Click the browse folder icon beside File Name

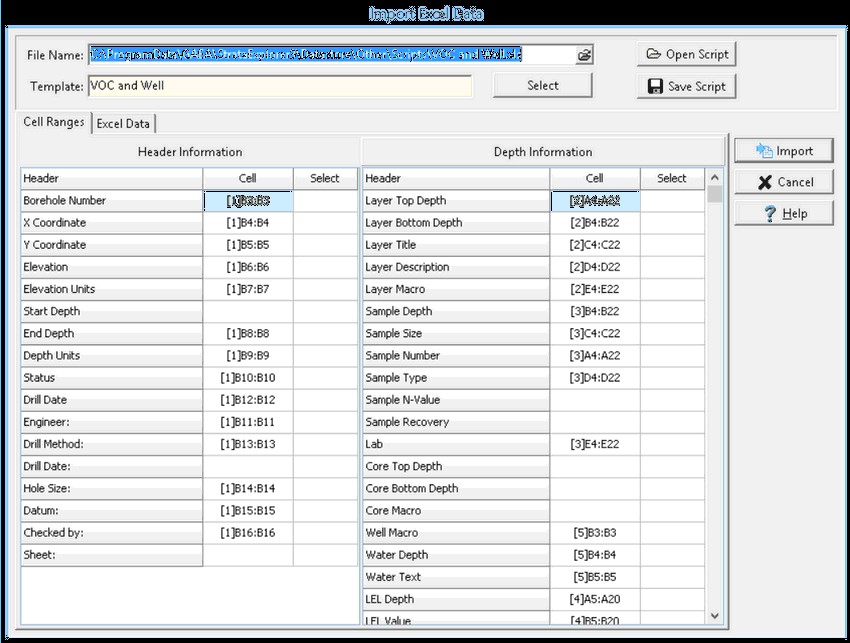coord(584,55)
